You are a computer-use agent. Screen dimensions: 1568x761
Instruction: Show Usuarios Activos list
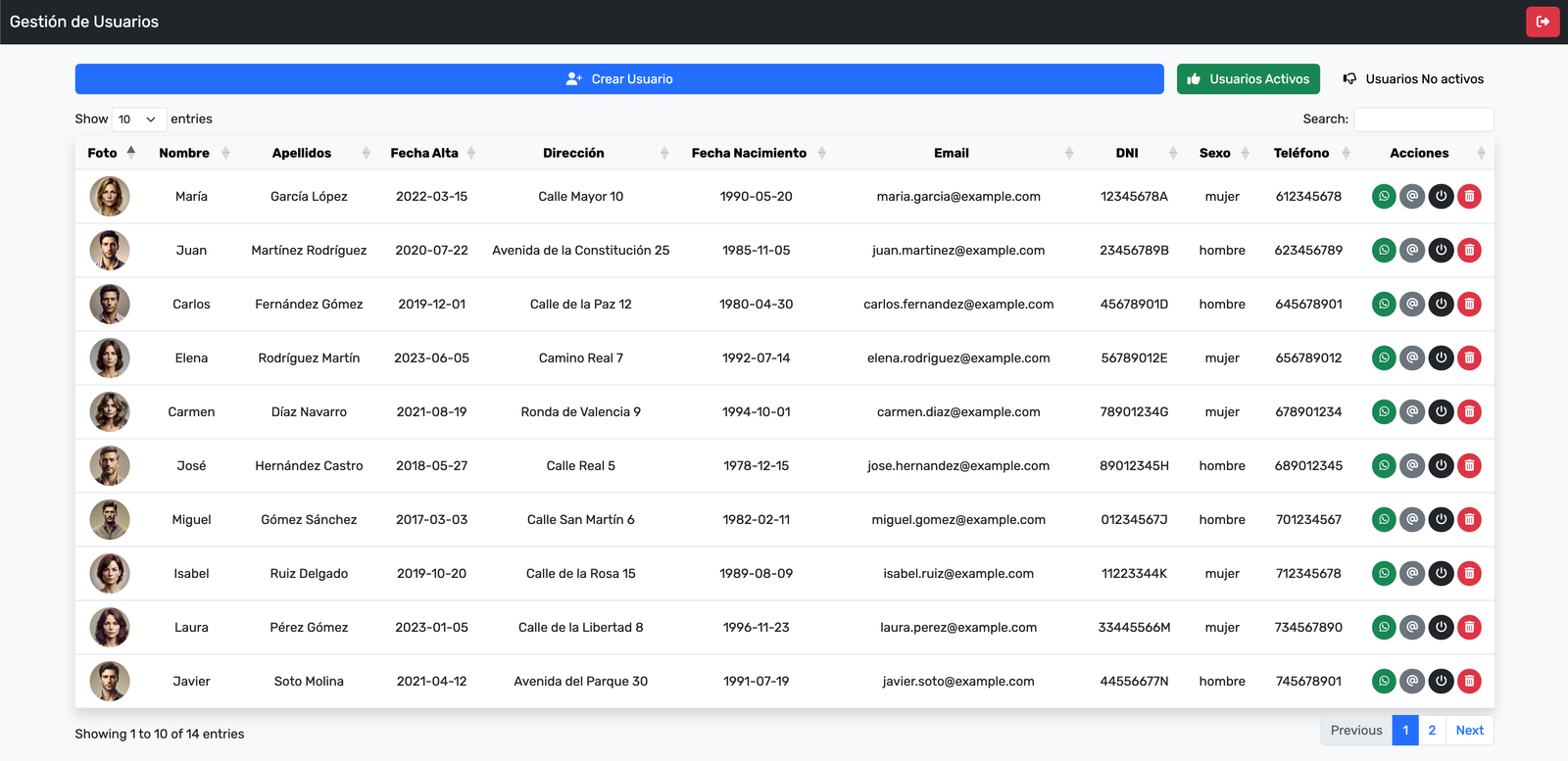(x=1249, y=79)
